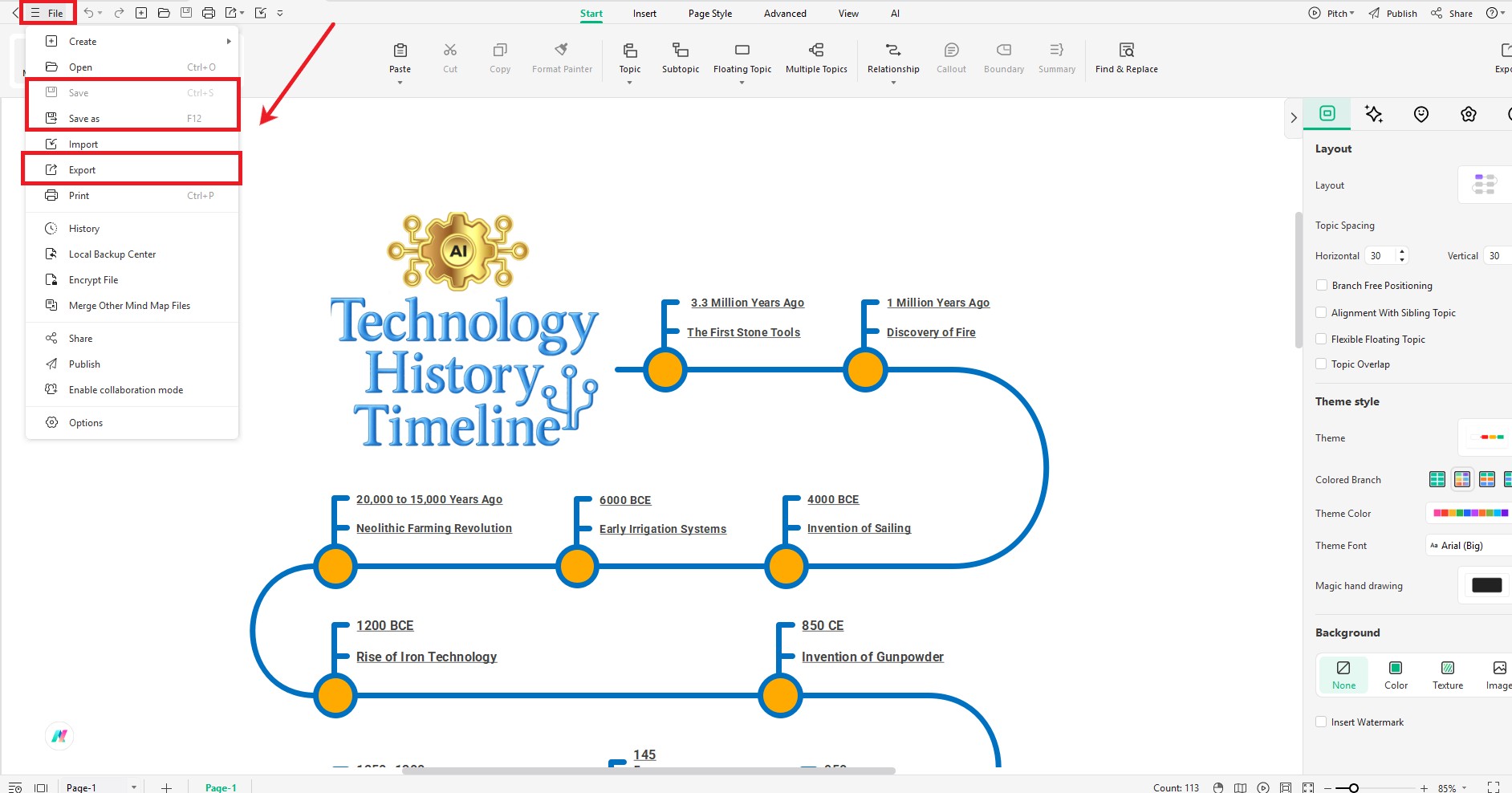Switch to the Page Style tab

[710, 13]
